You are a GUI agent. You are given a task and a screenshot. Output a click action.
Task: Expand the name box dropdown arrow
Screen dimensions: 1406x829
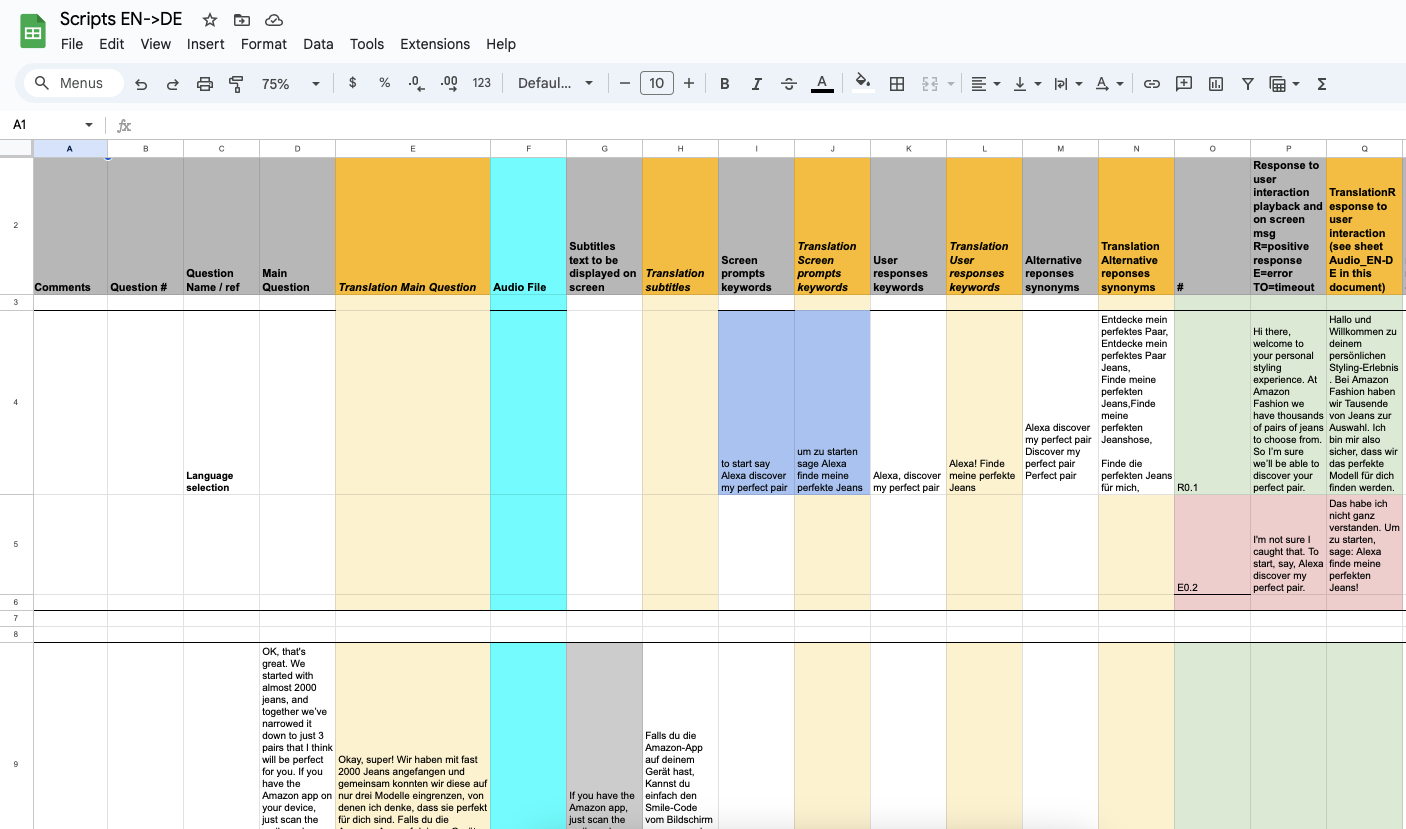(x=89, y=125)
